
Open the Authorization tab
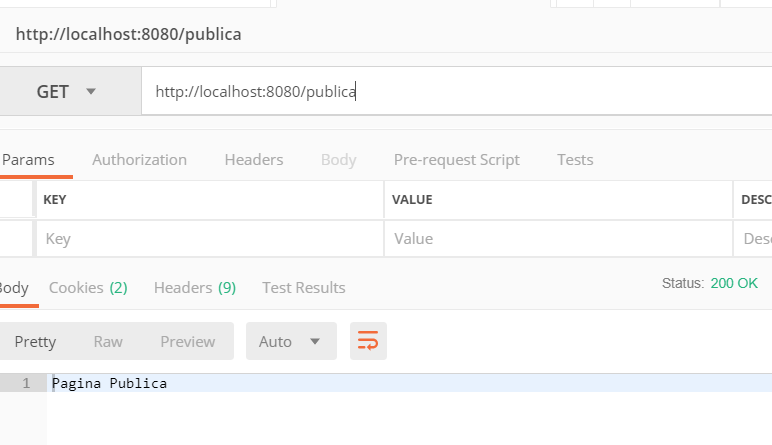tap(139, 159)
